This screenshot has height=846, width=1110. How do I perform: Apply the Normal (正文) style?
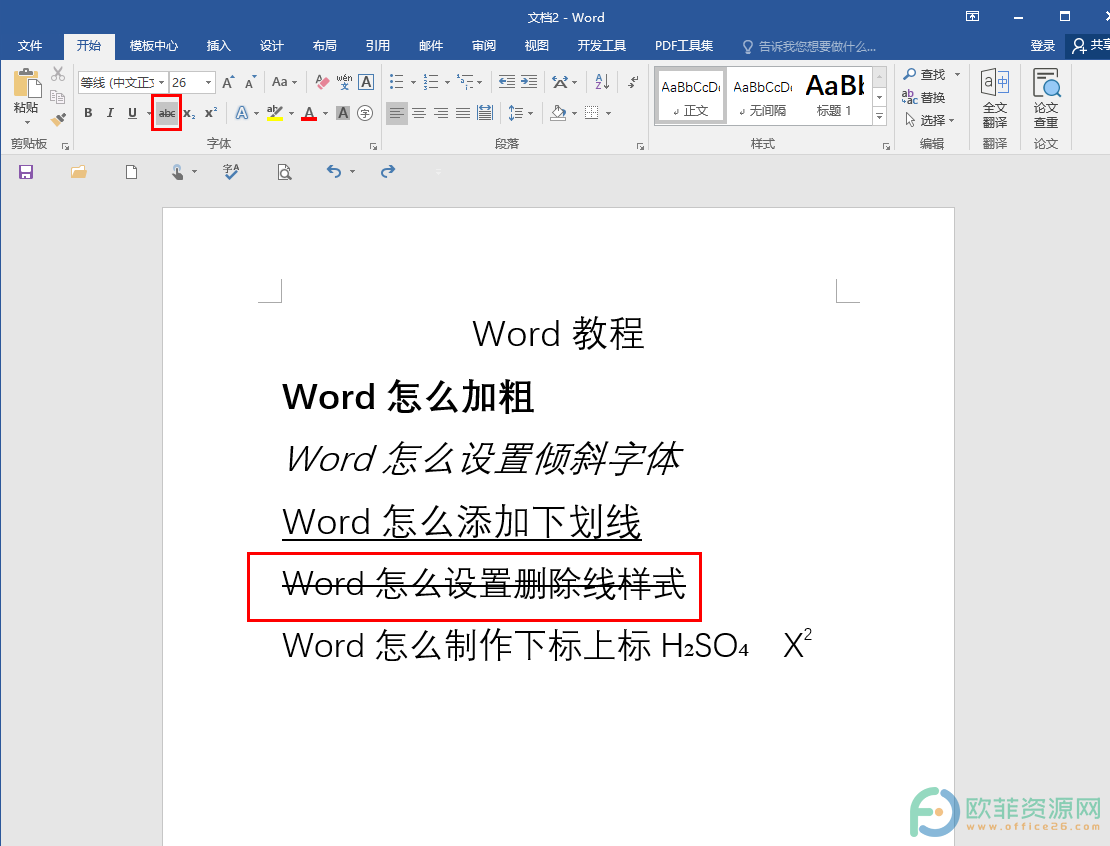(x=691, y=96)
